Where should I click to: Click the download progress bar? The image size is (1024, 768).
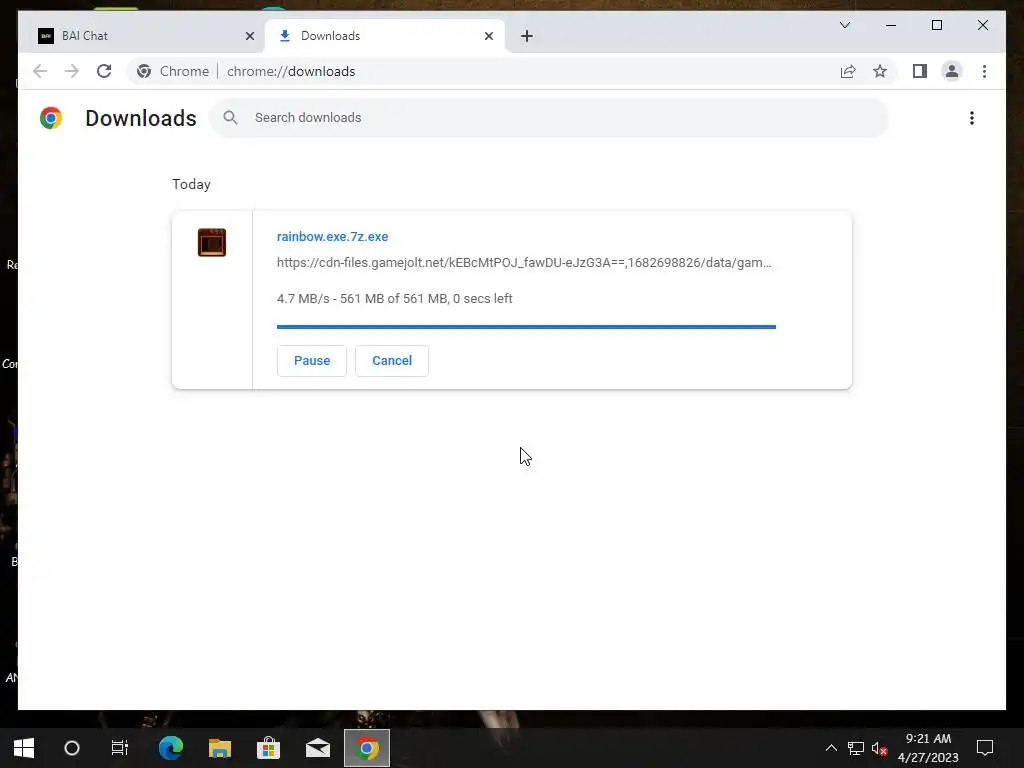(x=526, y=327)
